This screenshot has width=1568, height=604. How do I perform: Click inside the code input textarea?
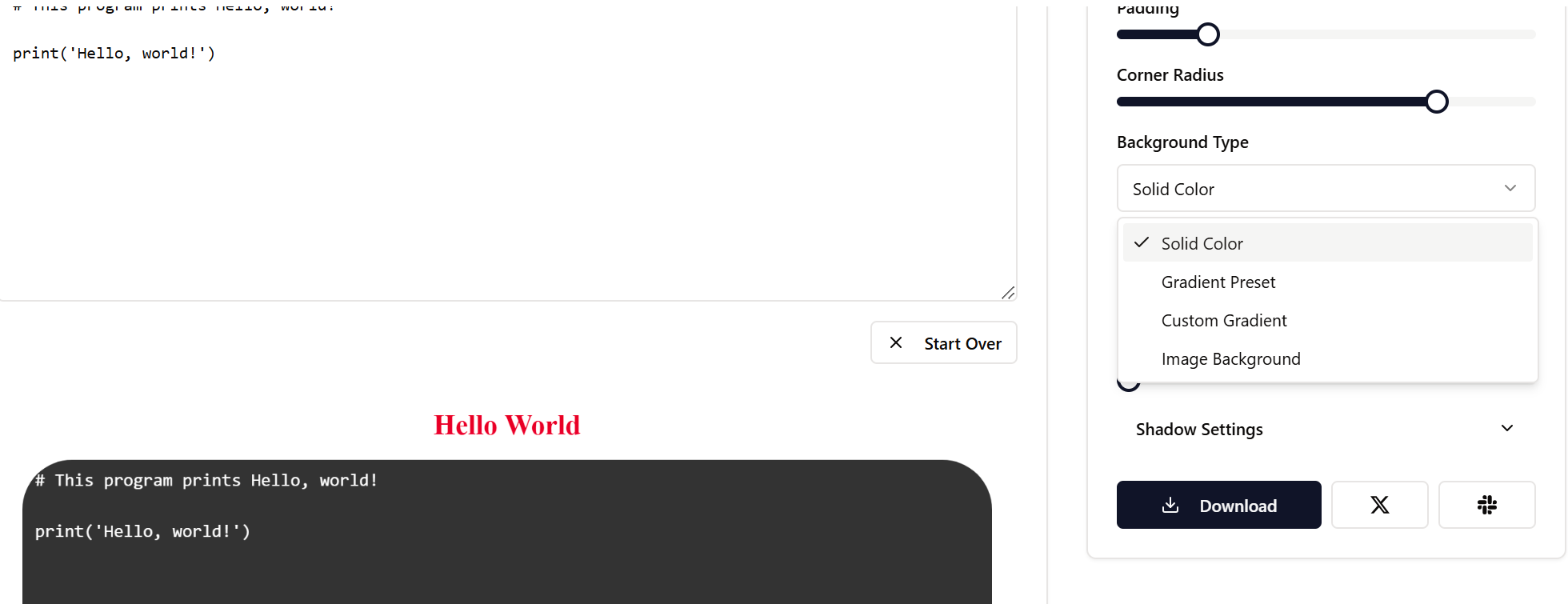point(508,152)
